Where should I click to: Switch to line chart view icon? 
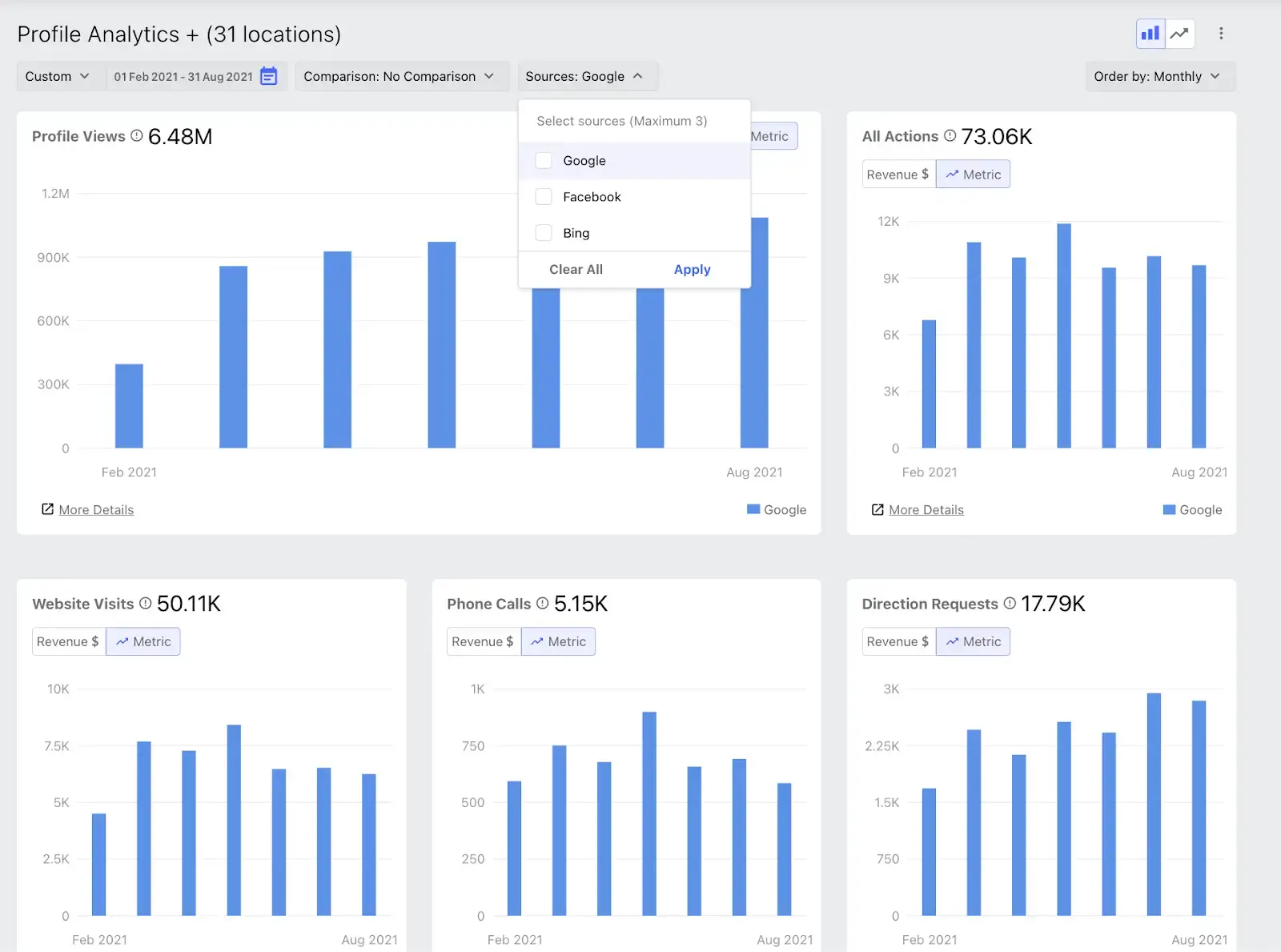pos(1179,34)
